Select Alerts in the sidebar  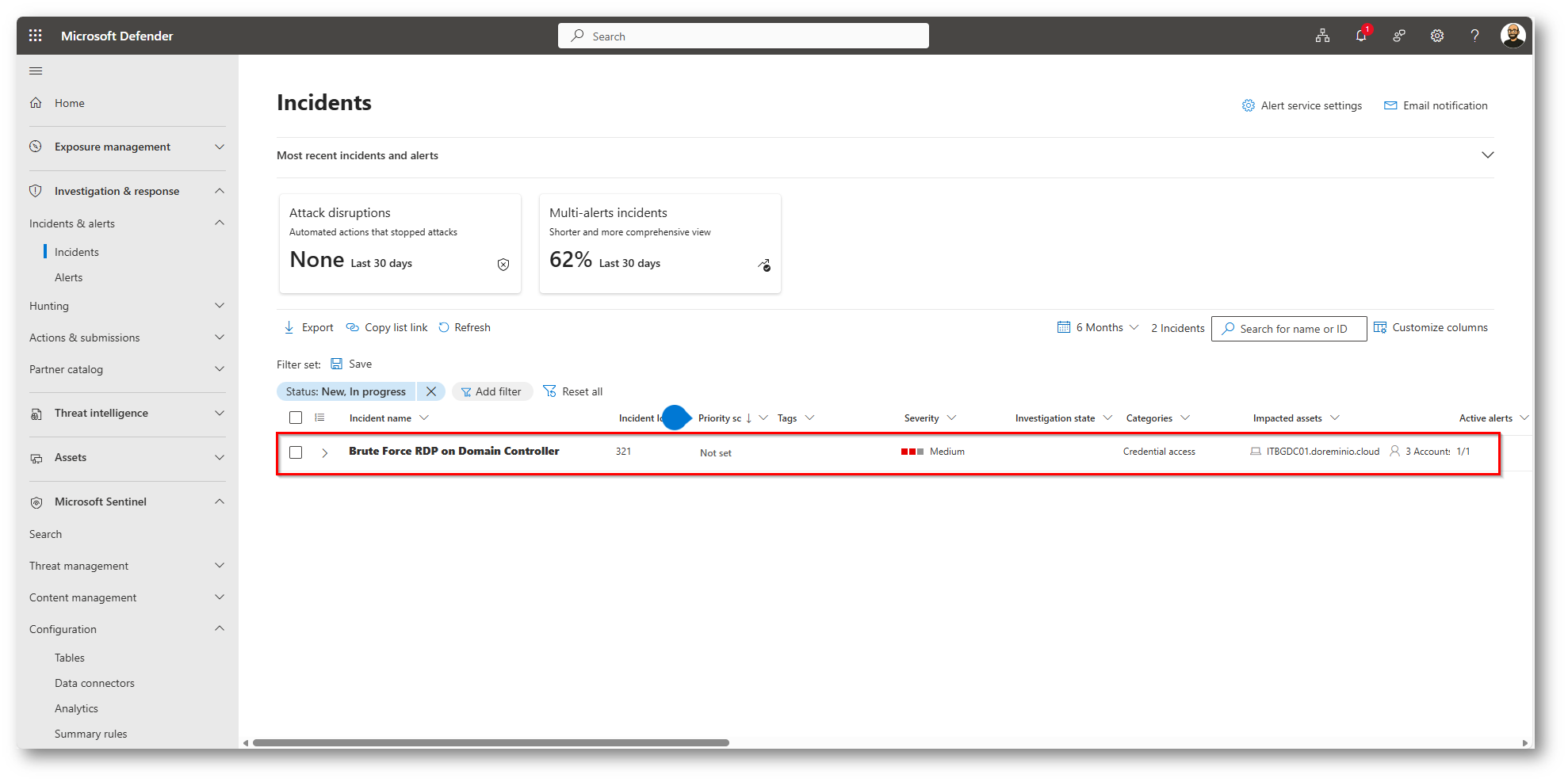pyautogui.click(x=68, y=277)
